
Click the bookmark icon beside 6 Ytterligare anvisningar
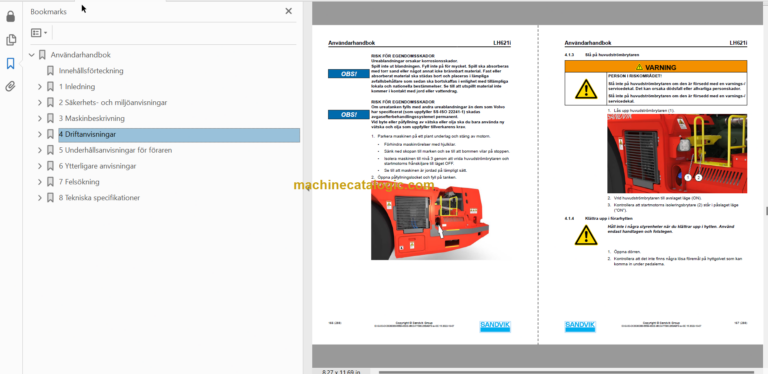pos(50,166)
